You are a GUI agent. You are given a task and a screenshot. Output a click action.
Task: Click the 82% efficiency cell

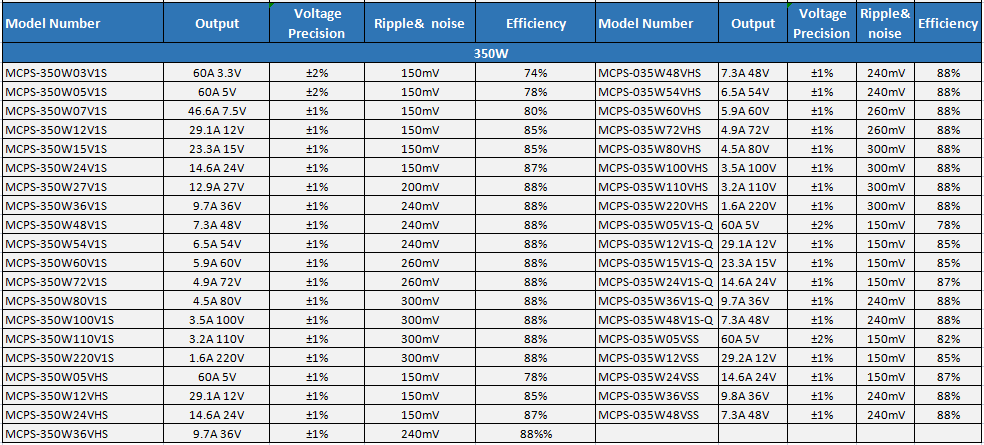point(949,339)
